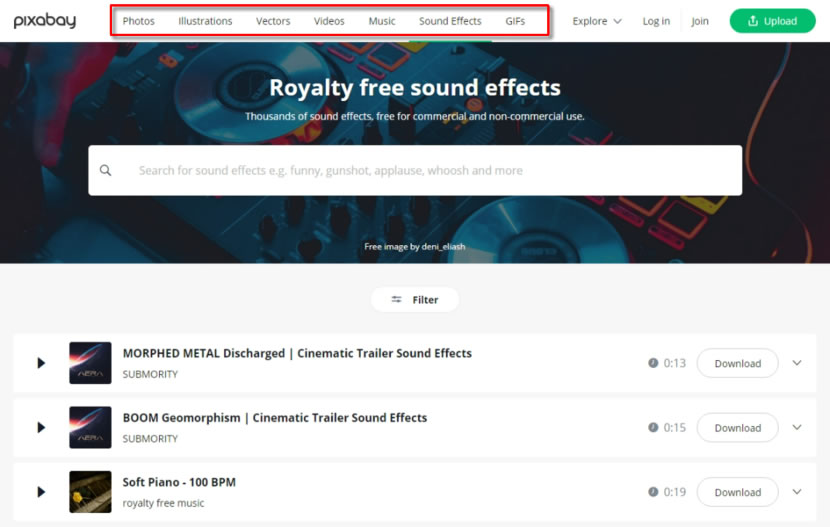
Task: Open SUBMORITY author under BOOM Geomorphism
Action: tap(150, 439)
